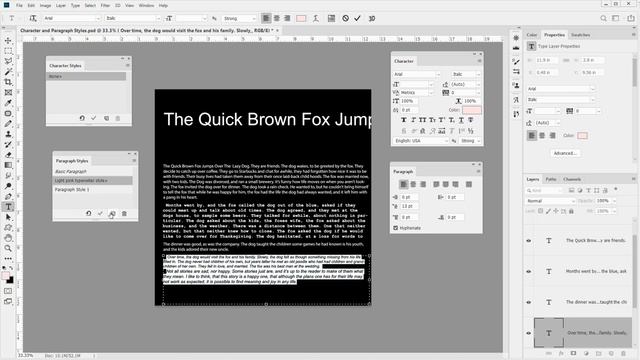Toggle Faux Bold in Character panel

pos(404,120)
